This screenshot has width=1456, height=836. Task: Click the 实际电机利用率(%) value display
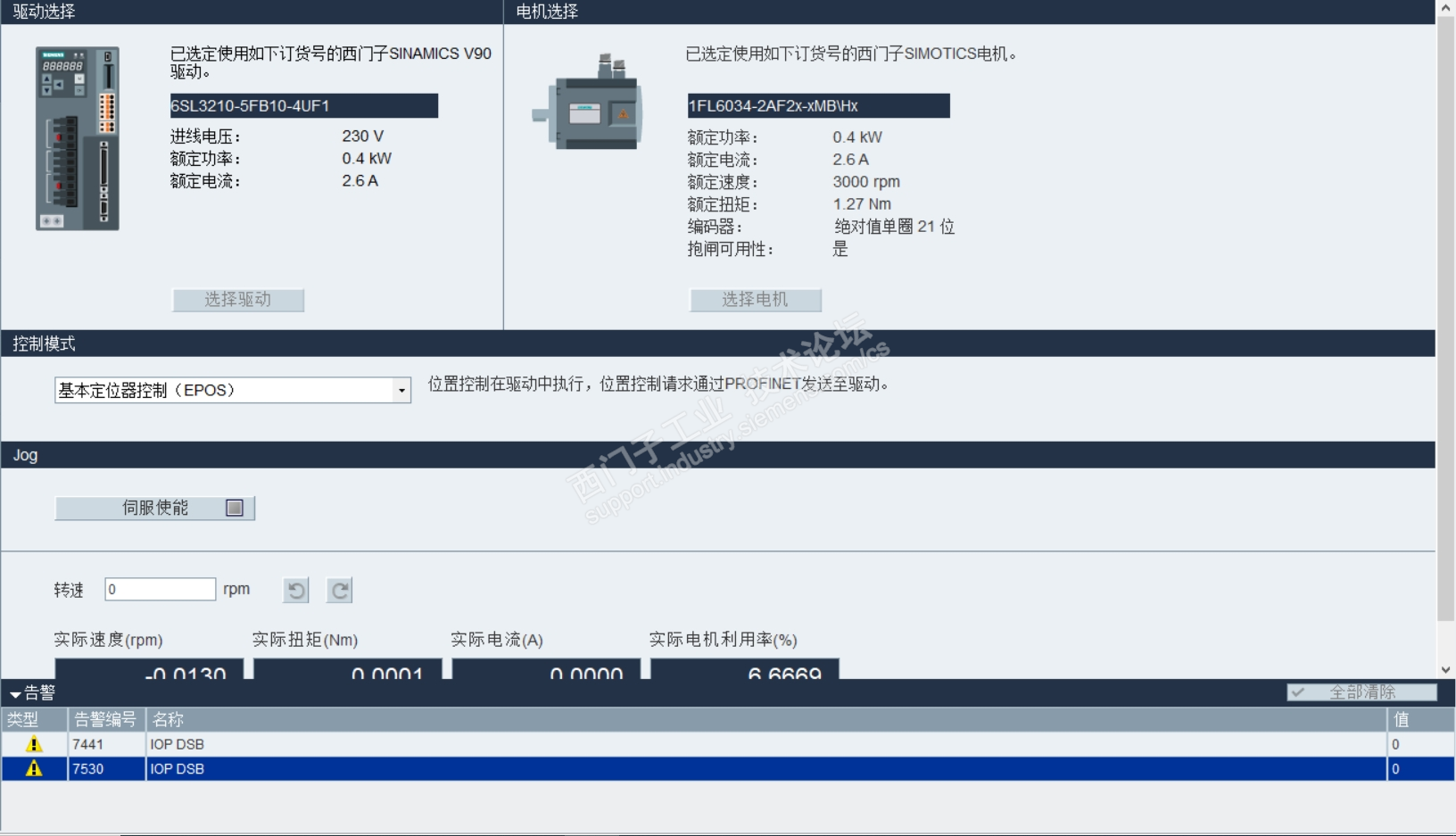tap(745, 669)
